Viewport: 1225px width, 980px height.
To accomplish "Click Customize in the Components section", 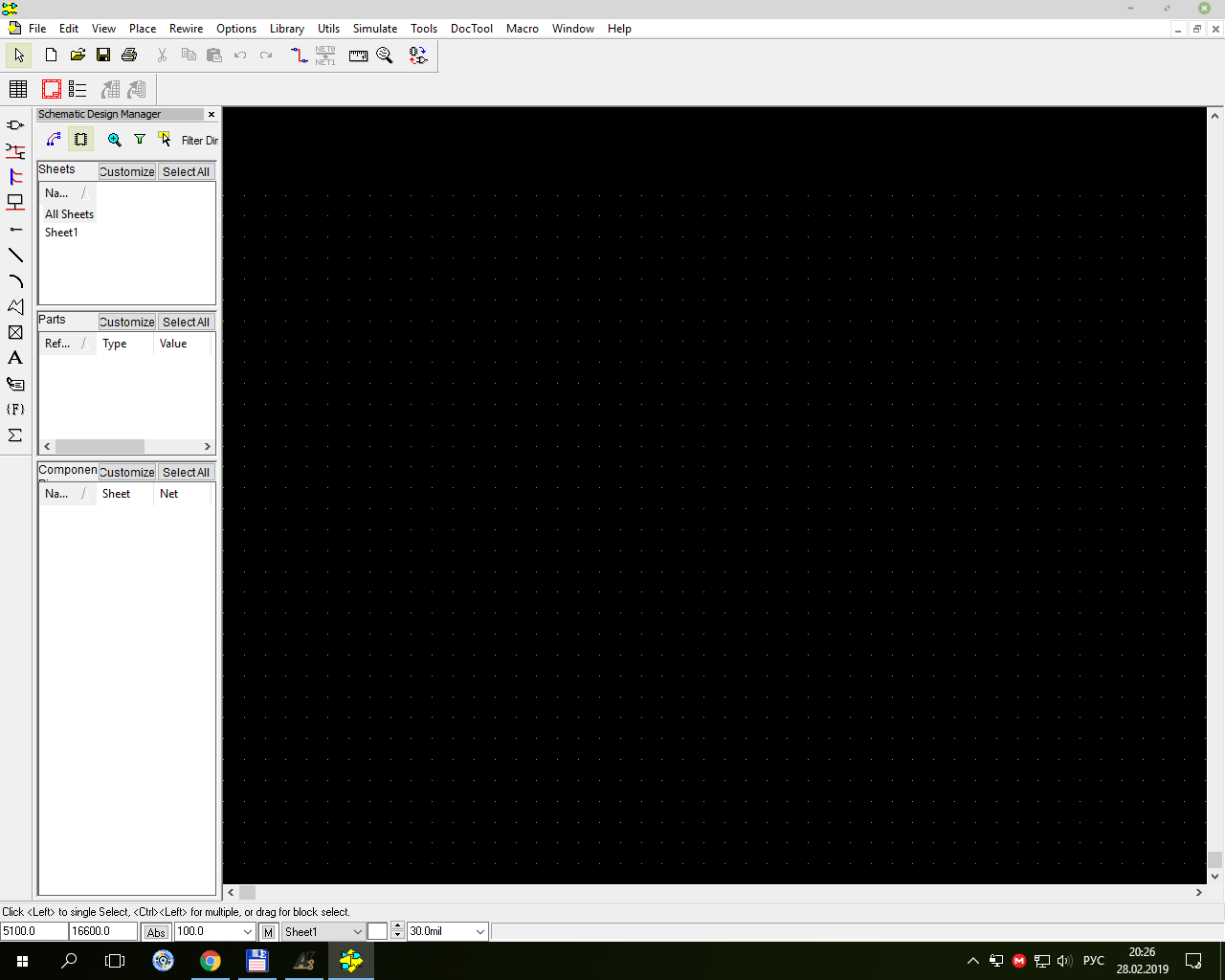I will pyautogui.click(x=126, y=473).
